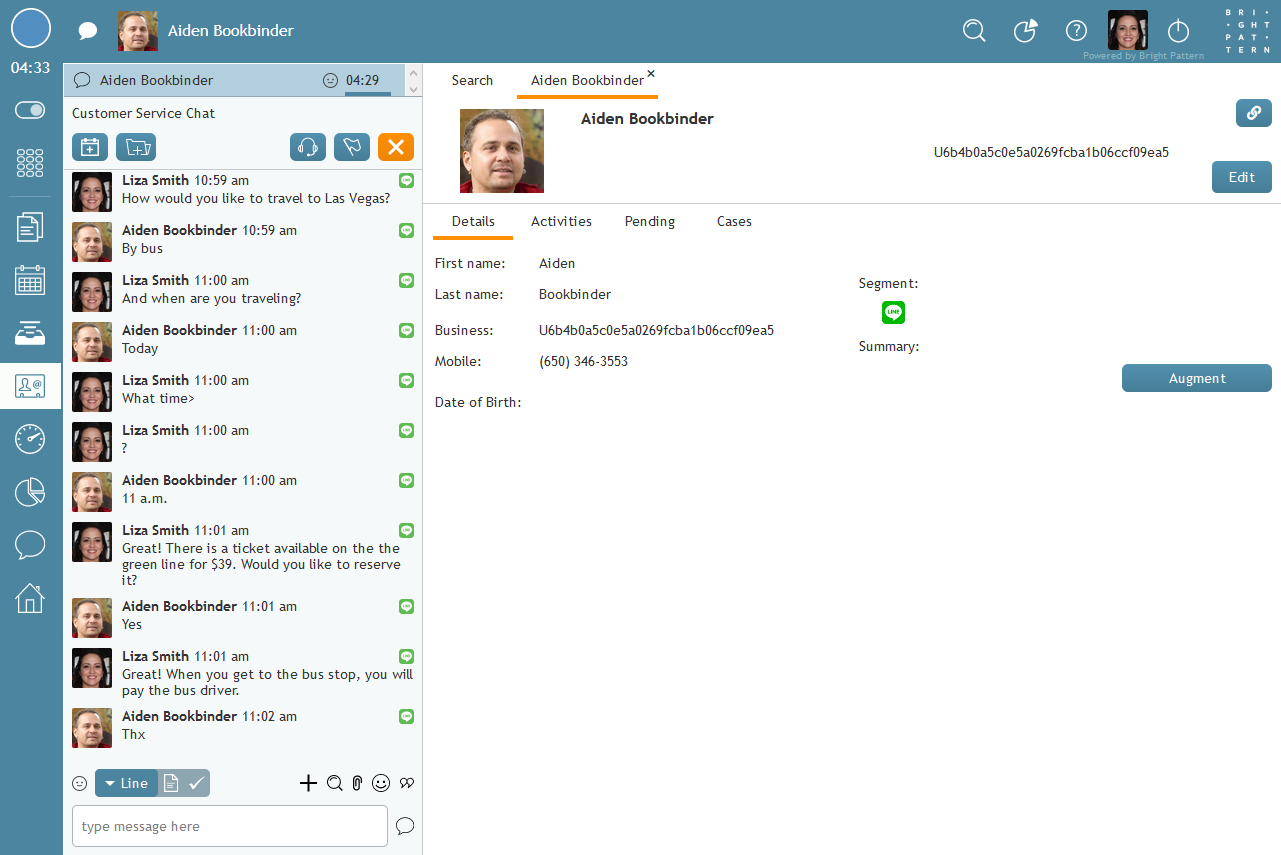Click the type message here field
The width and height of the screenshot is (1281, 855).
tap(229, 826)
